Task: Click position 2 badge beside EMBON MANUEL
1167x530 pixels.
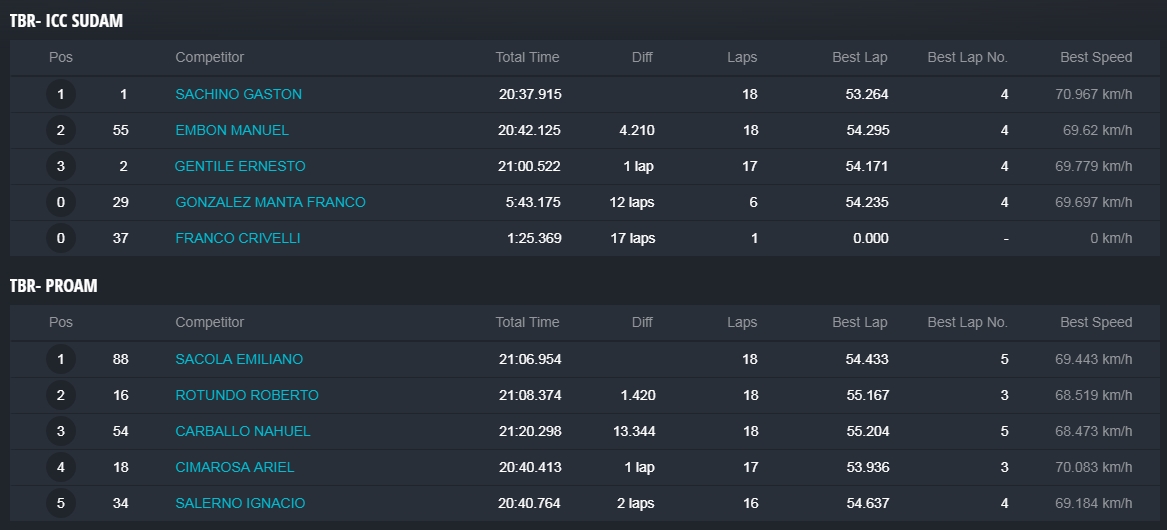Action: point(61,130)
